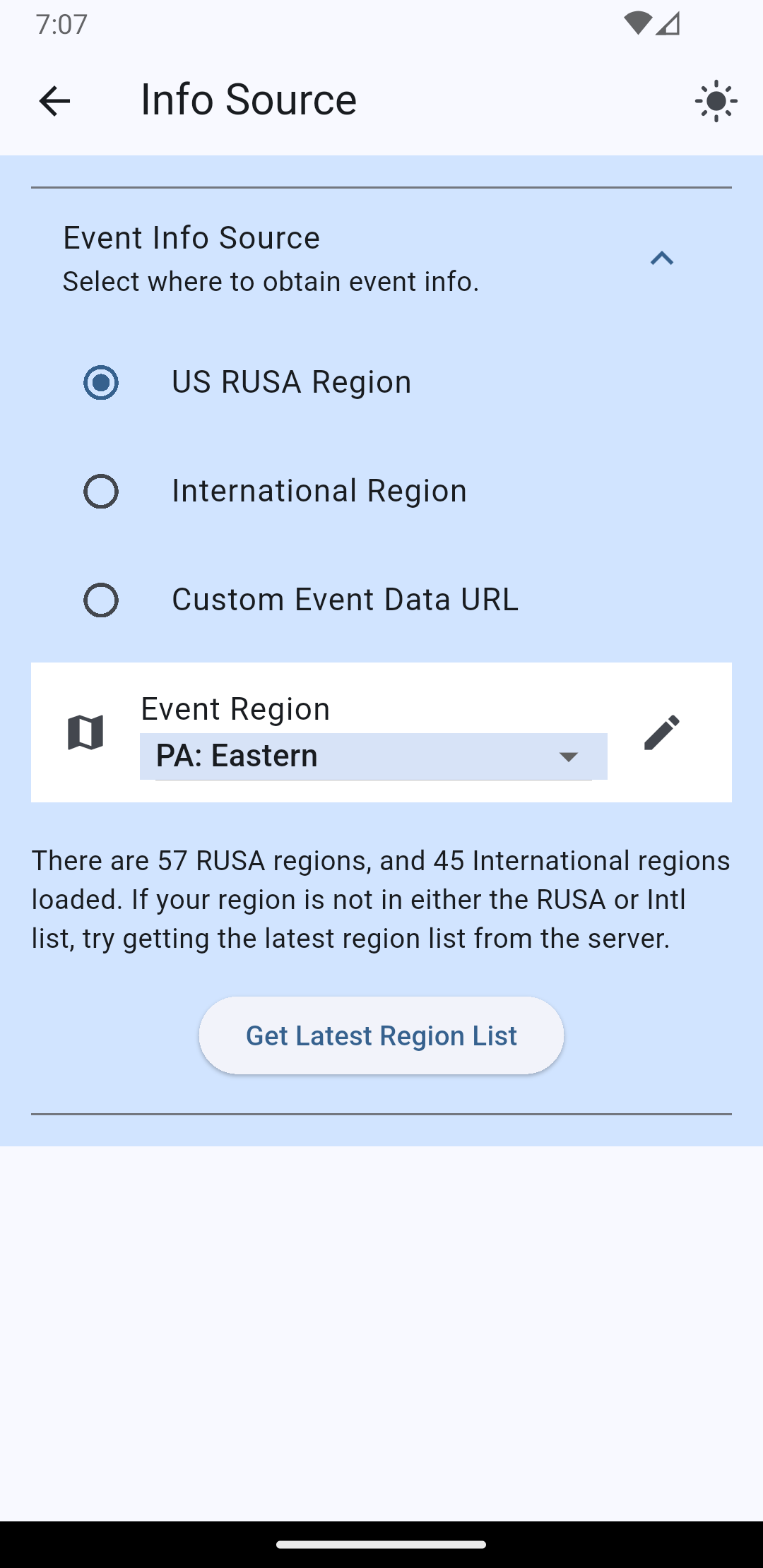Tap the Event Info Source heading
763x1568 pixels.
191,238
